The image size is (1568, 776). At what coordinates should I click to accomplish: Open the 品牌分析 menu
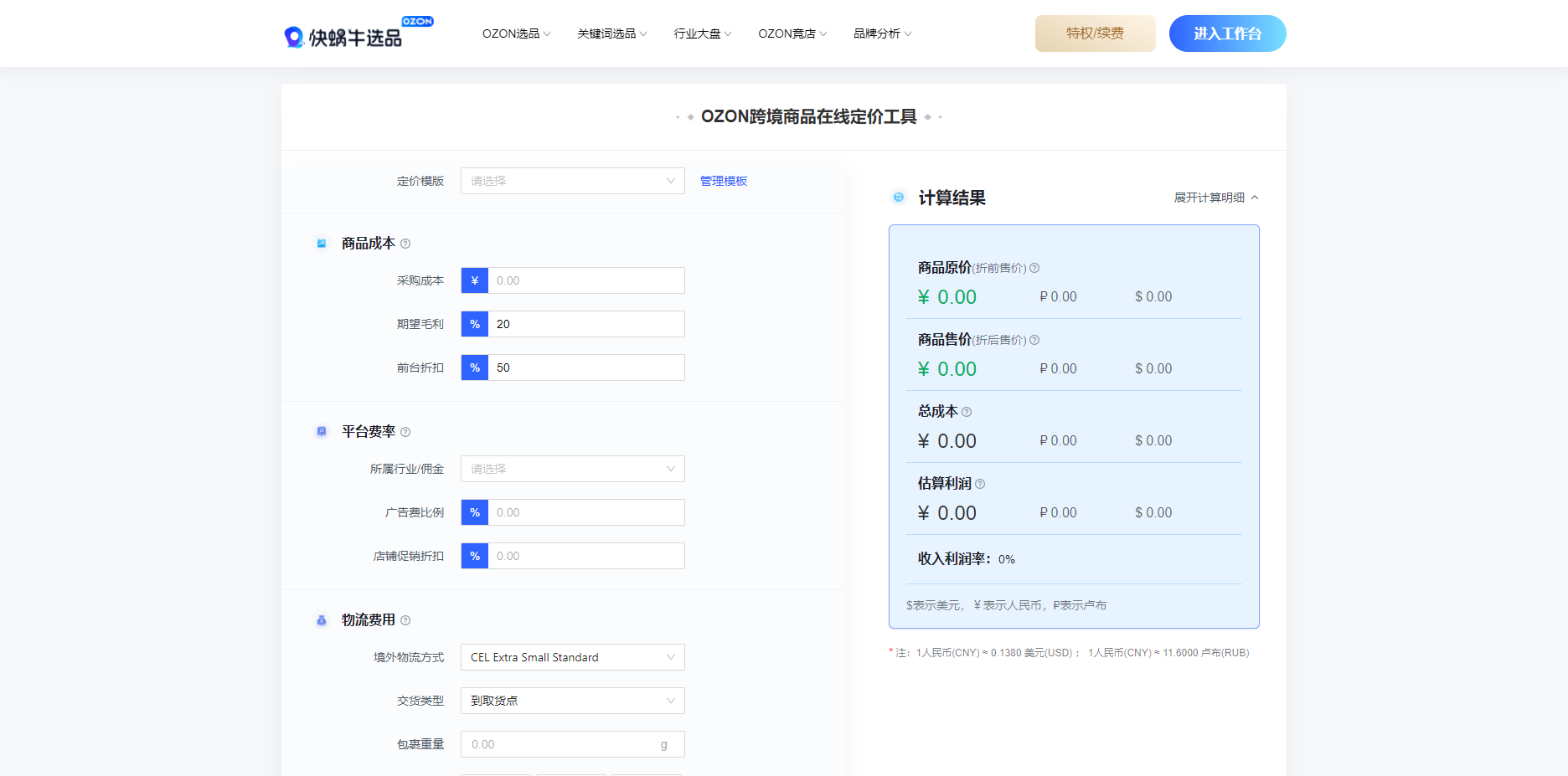[882, 33]
